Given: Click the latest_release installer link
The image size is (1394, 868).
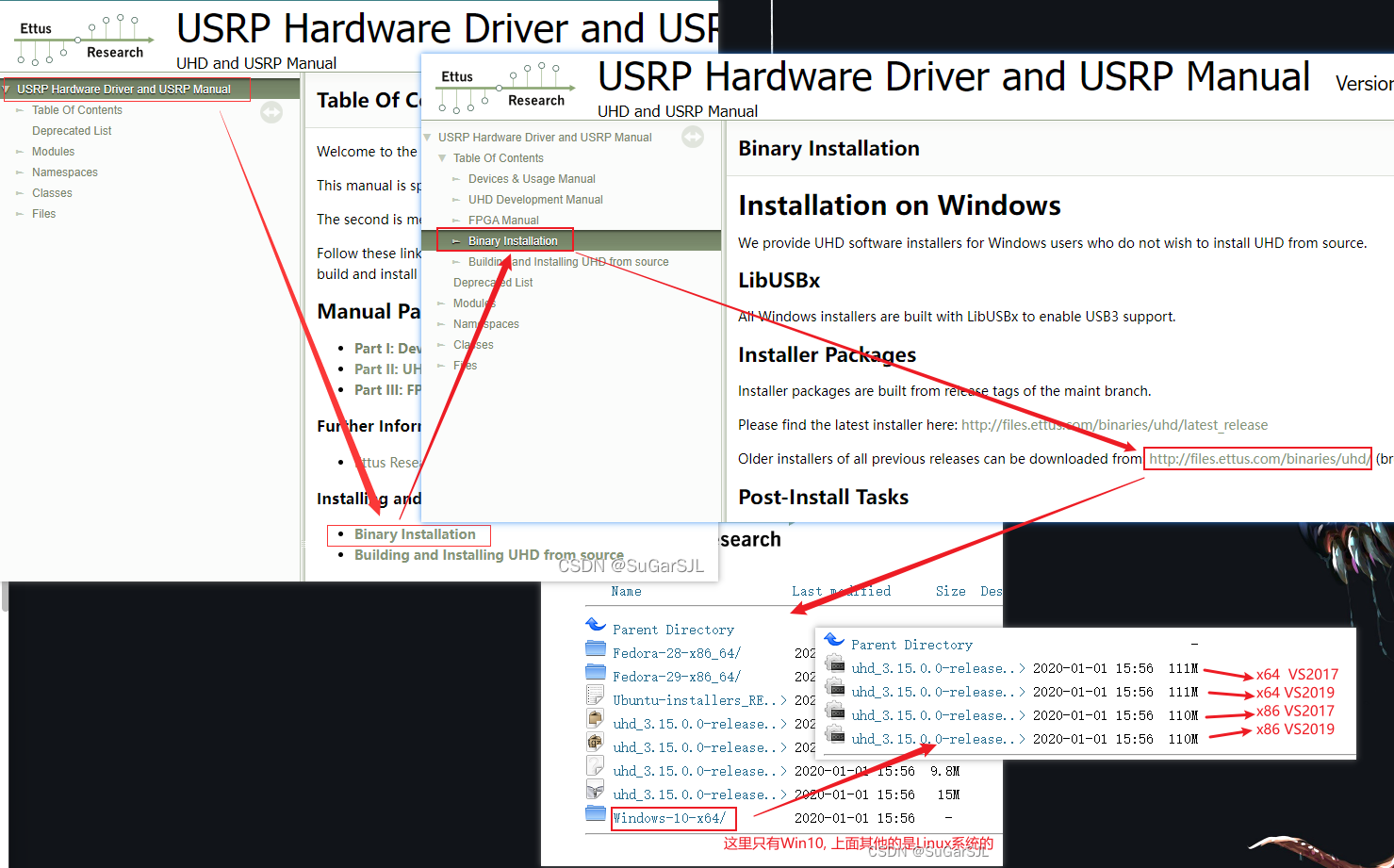Looking at the screenshot, I should pos(1114,424).
